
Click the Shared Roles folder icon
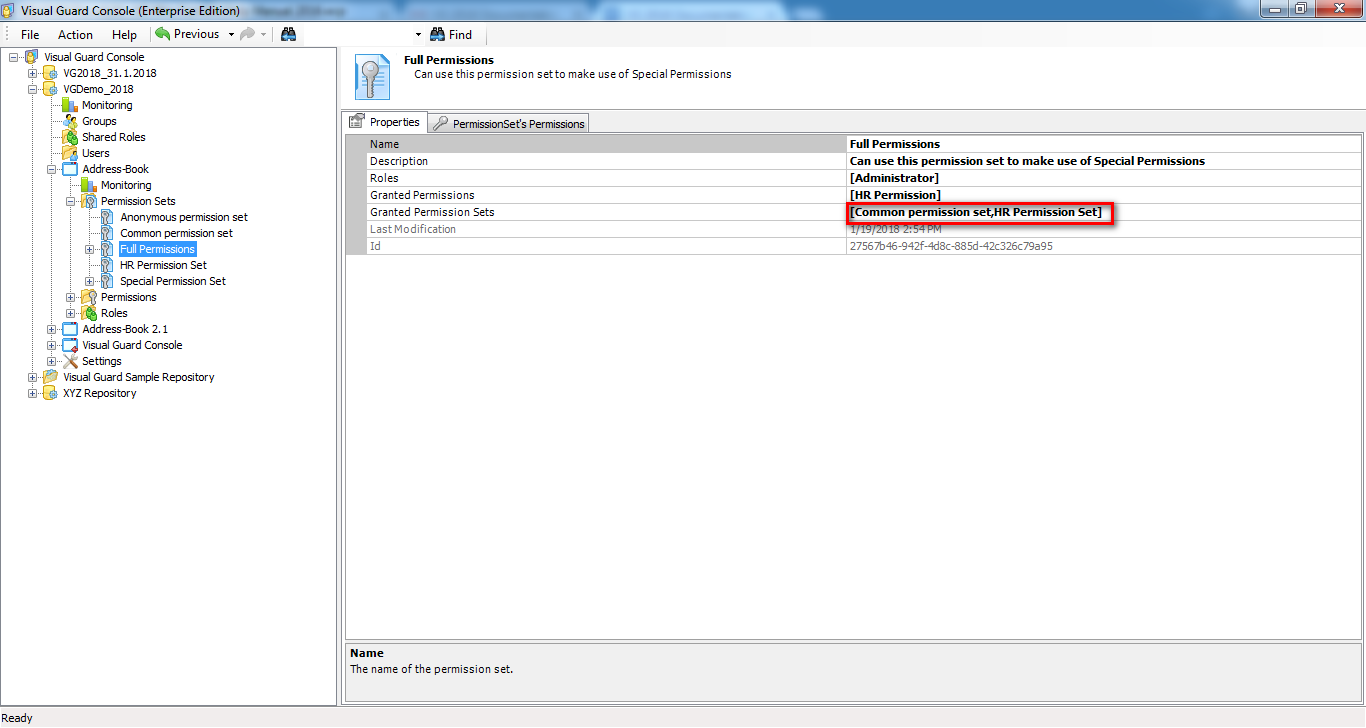(69, 137)
